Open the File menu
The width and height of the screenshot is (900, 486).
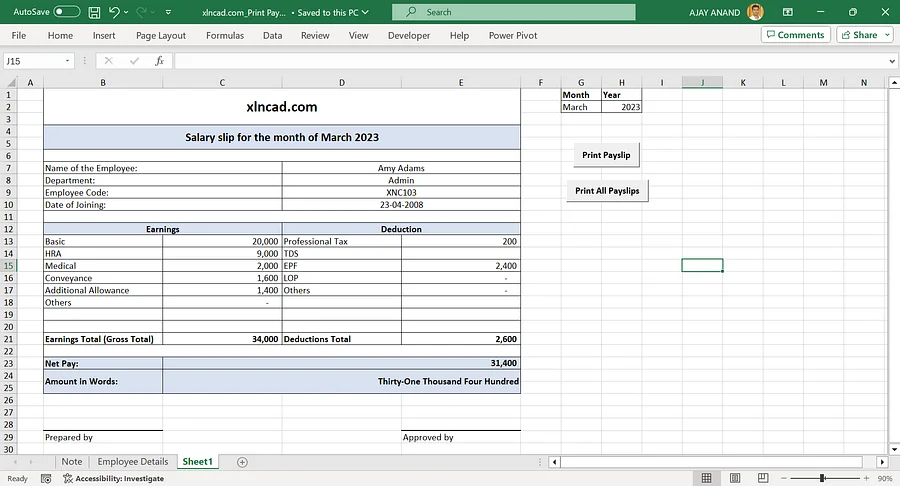(x=18, y=36)
